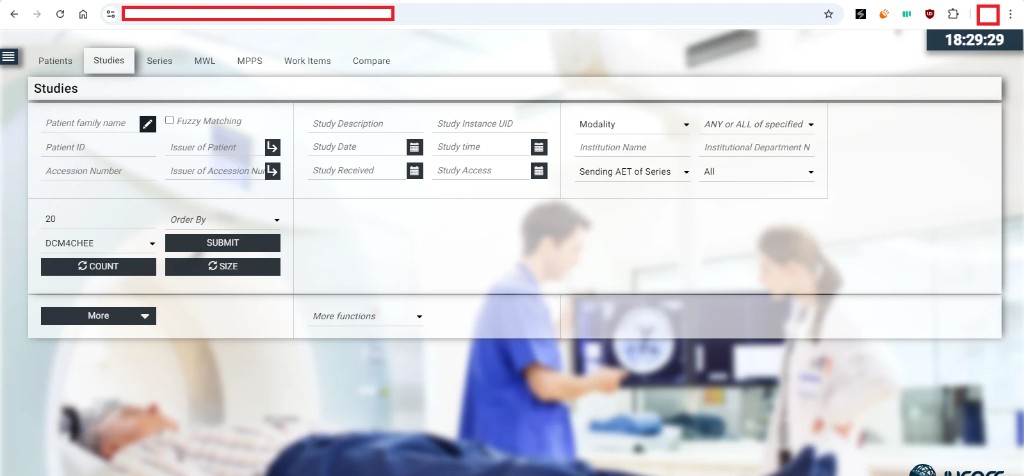This screenshot has height=476, width=1024.
Task: Click the Studies panel heading
Action: point(56,89)
